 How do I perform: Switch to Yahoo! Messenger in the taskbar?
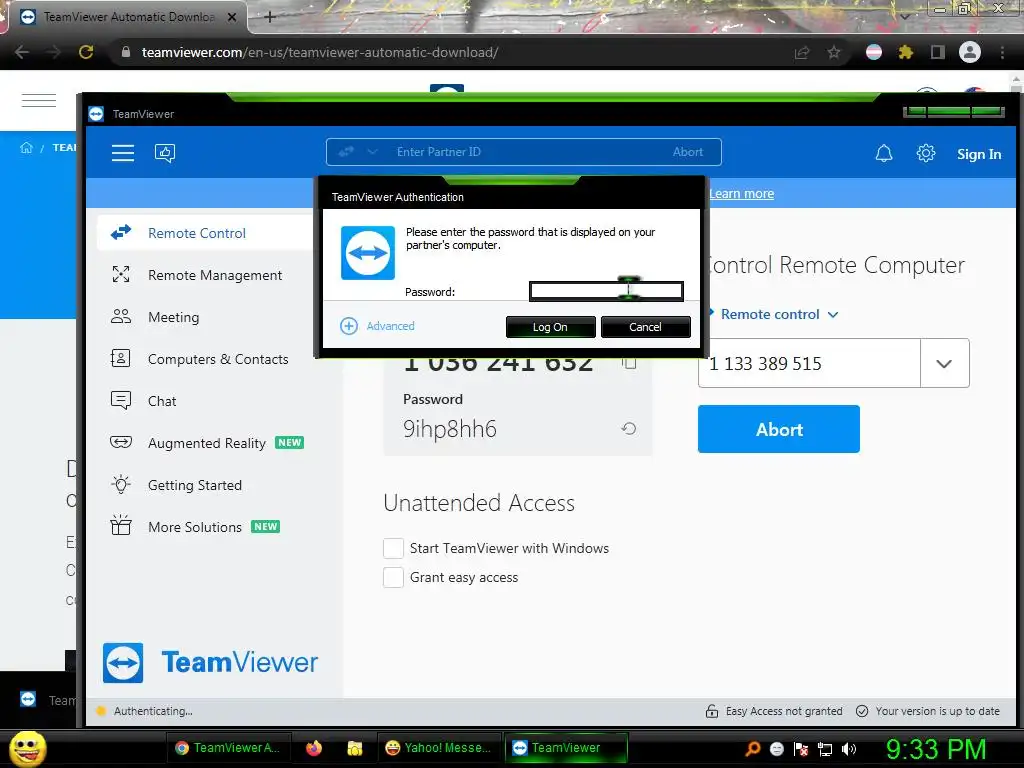click(x=438, y=748)
